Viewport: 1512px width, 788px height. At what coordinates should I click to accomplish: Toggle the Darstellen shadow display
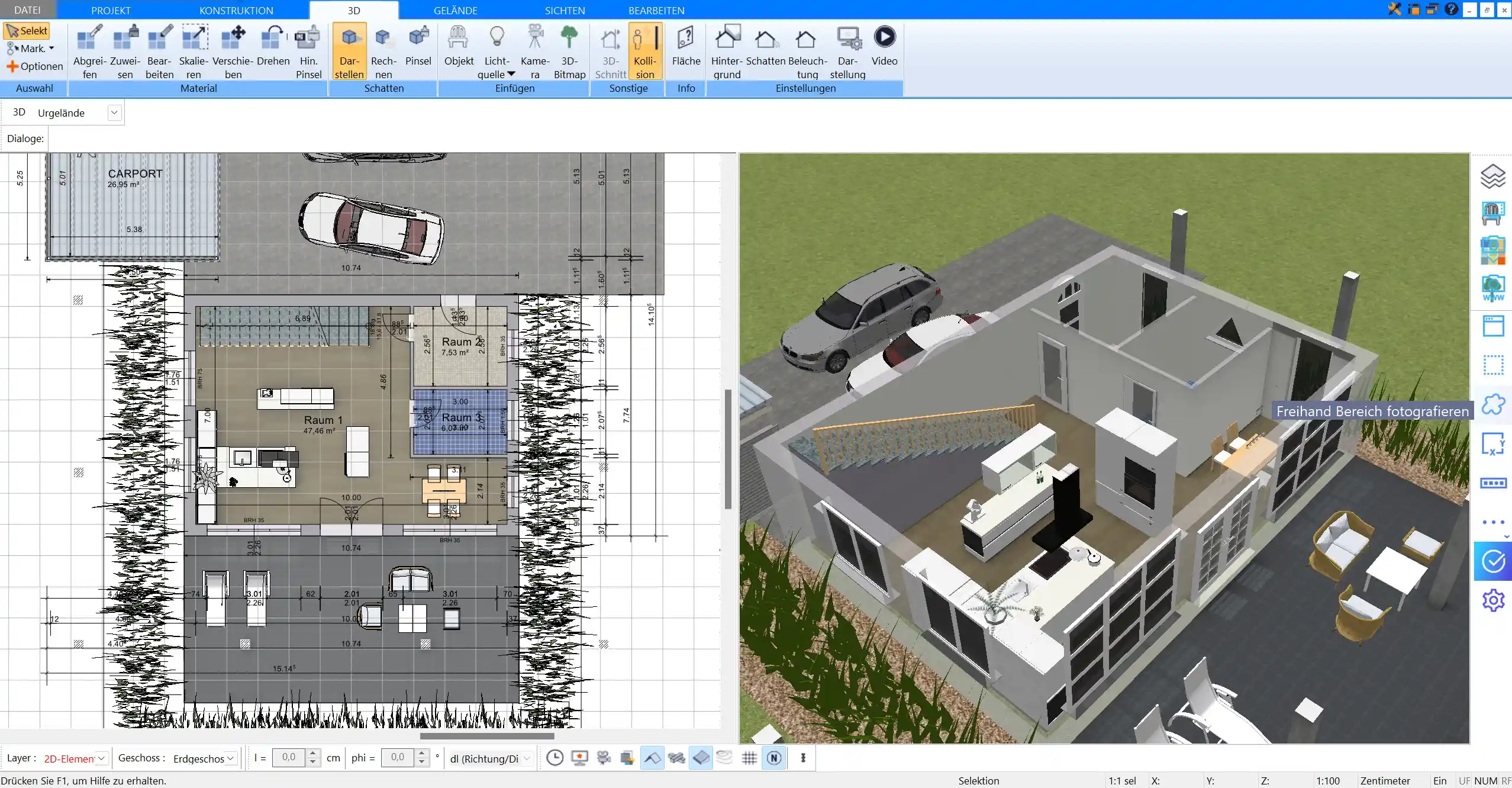(x=349, y=50)
